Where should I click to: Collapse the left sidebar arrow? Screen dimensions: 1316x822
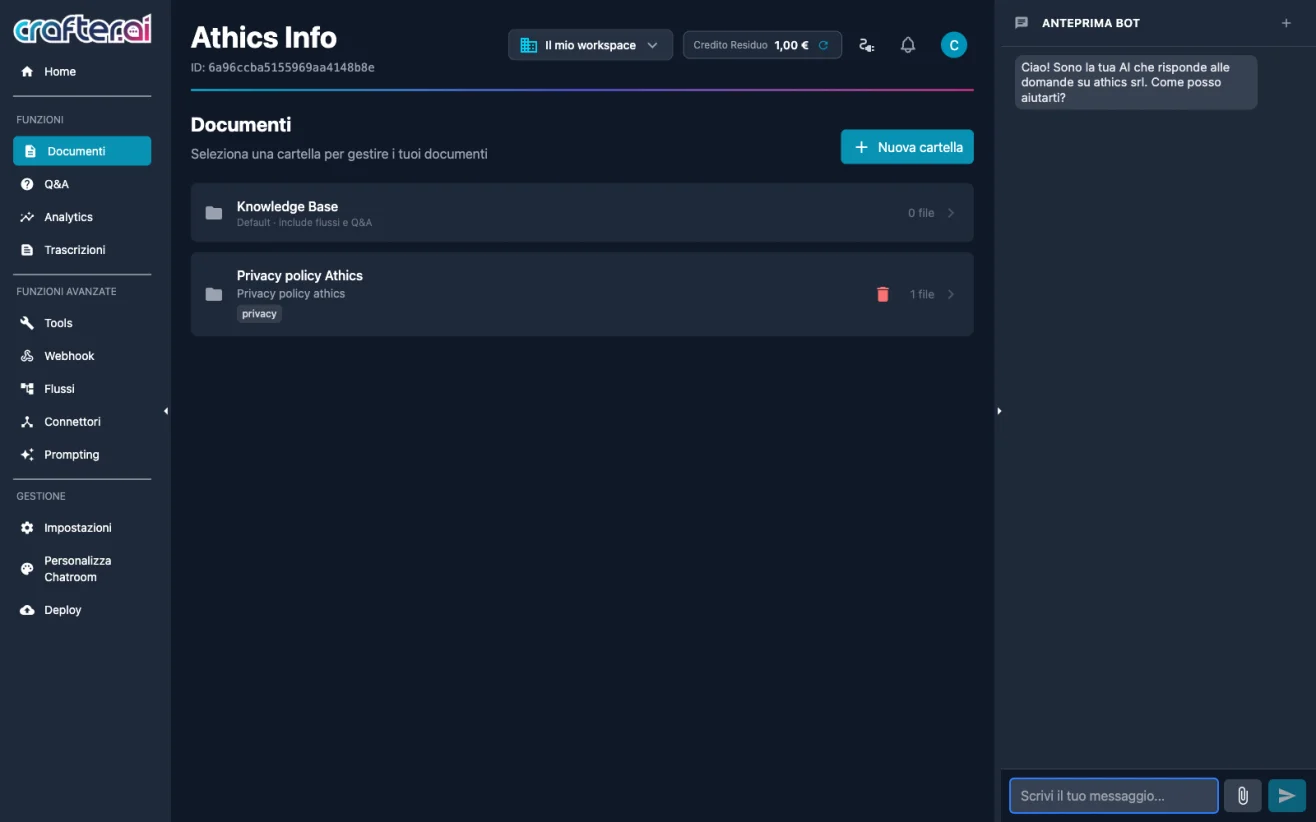coord(166,411)
